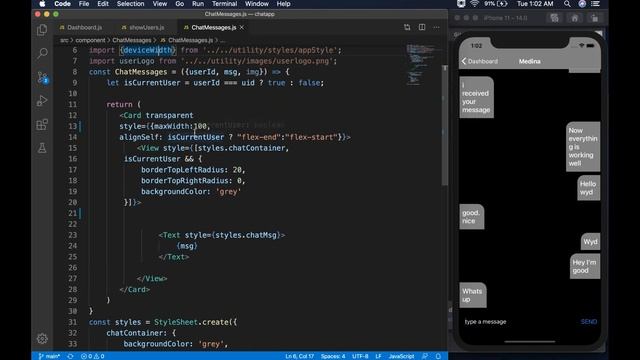Open the Edit menu

(103, 4)
